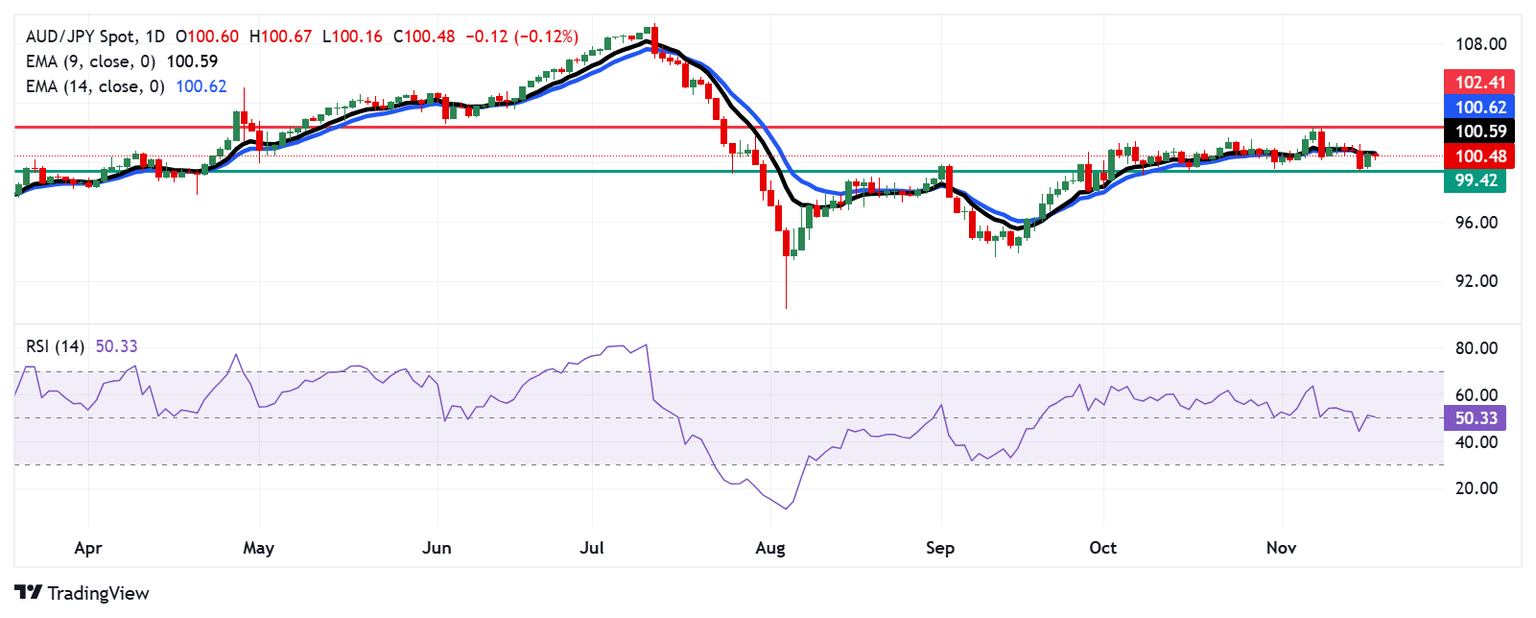This screenshot has height=618, width=1536.
Task: Click the purple 50.33 RSI value tag
Action: tap(1470, 418)
